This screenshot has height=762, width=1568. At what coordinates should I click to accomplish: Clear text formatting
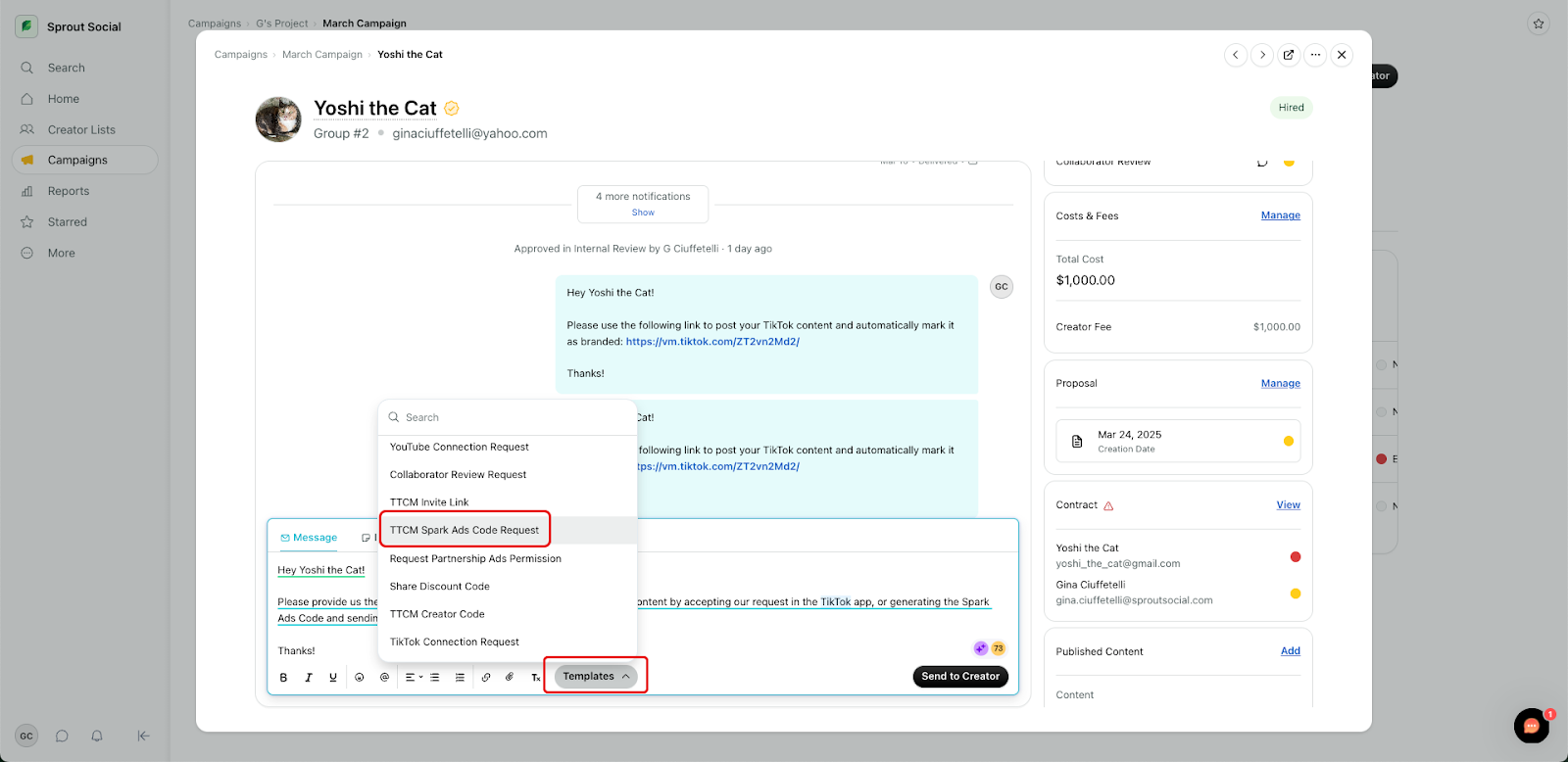tap(536, 677)
